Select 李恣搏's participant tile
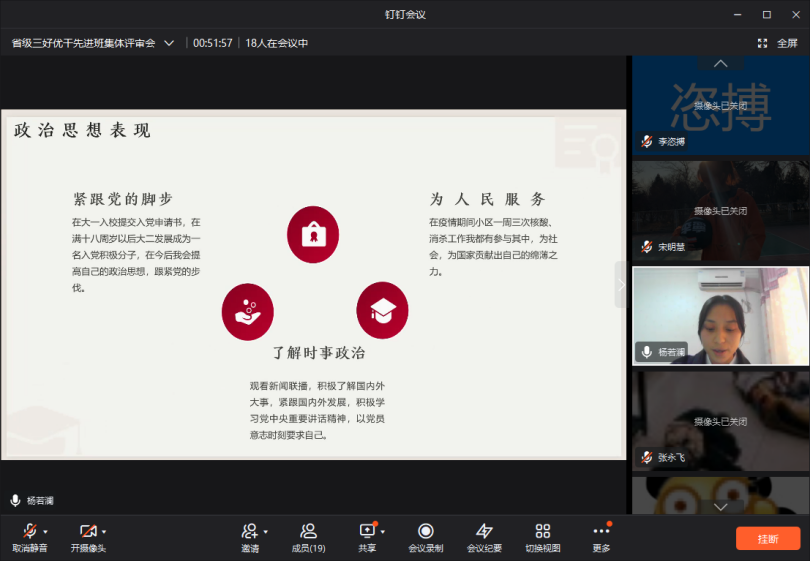Viewport: 810px width, 561px height. (720, 106)
